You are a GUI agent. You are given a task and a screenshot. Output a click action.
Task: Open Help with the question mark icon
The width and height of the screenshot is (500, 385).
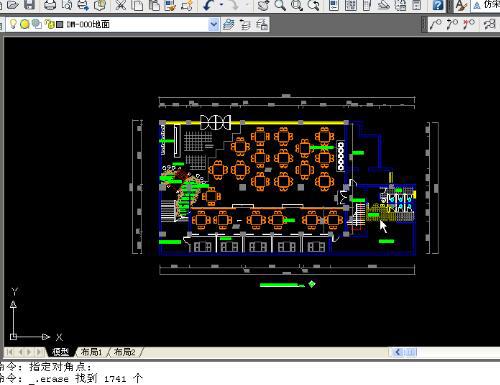(x=438, y=5)
